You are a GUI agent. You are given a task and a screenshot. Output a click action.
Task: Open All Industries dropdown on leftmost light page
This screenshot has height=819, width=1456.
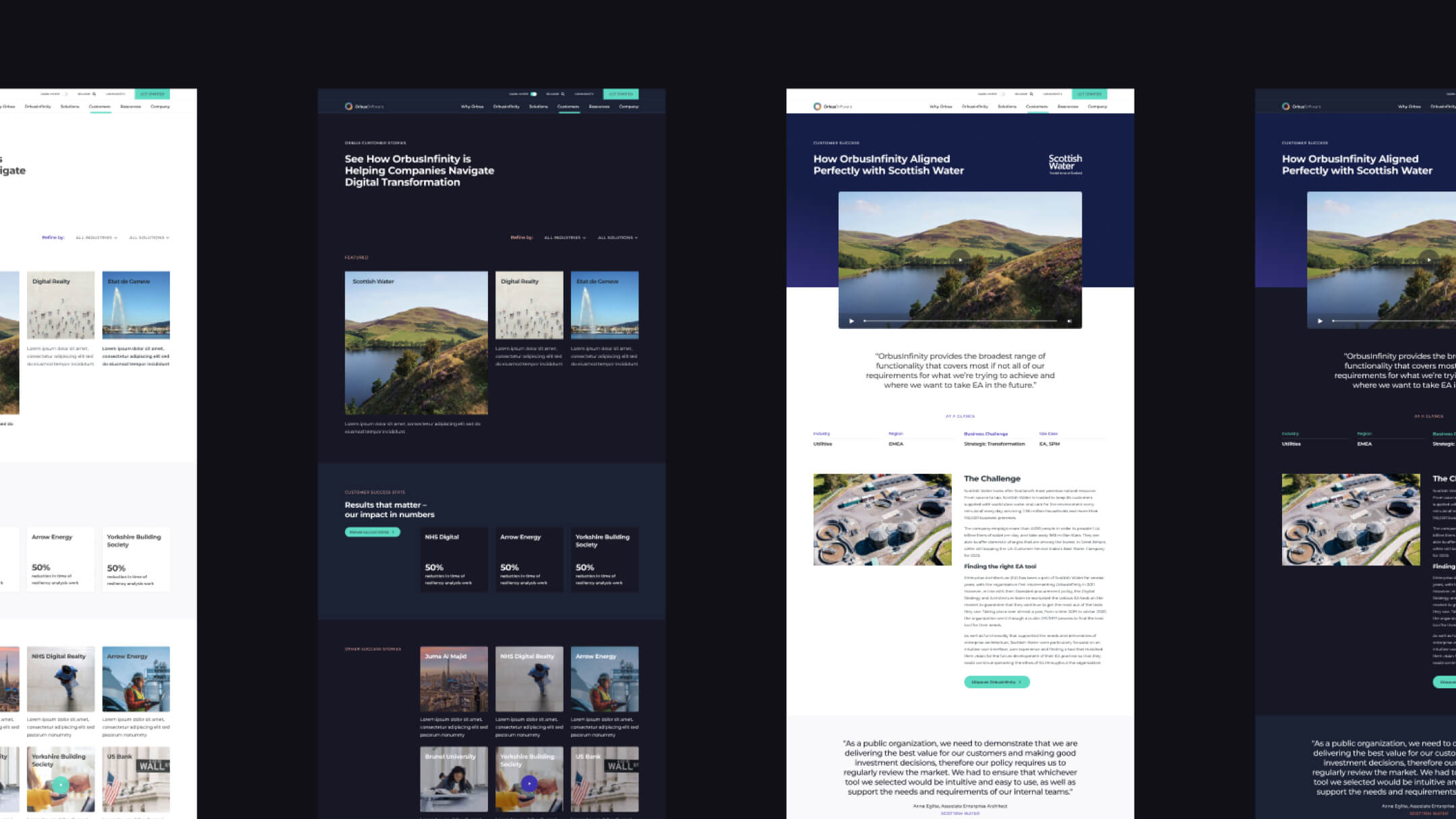pos(96,238)
